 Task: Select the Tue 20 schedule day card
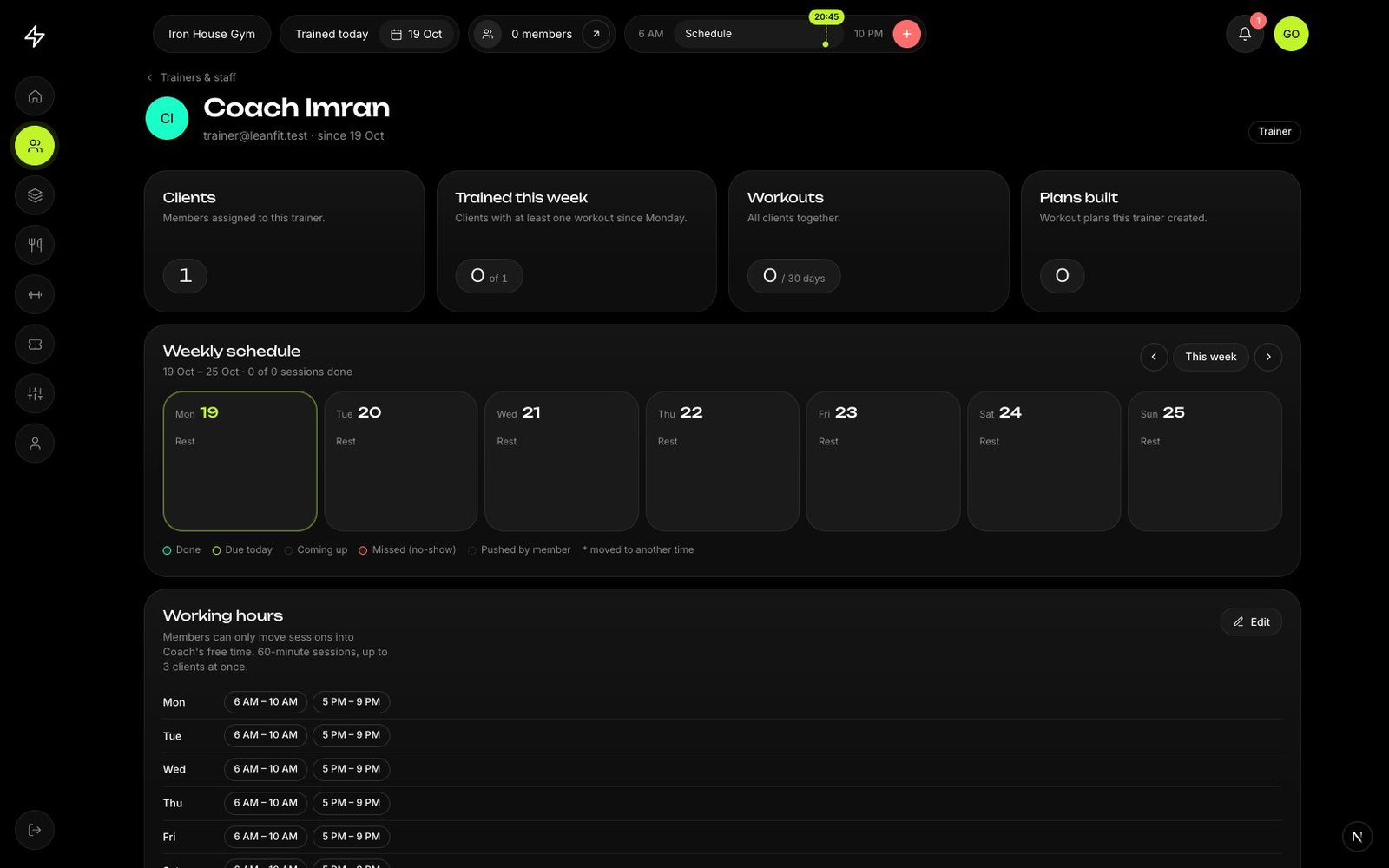point(400,461)
